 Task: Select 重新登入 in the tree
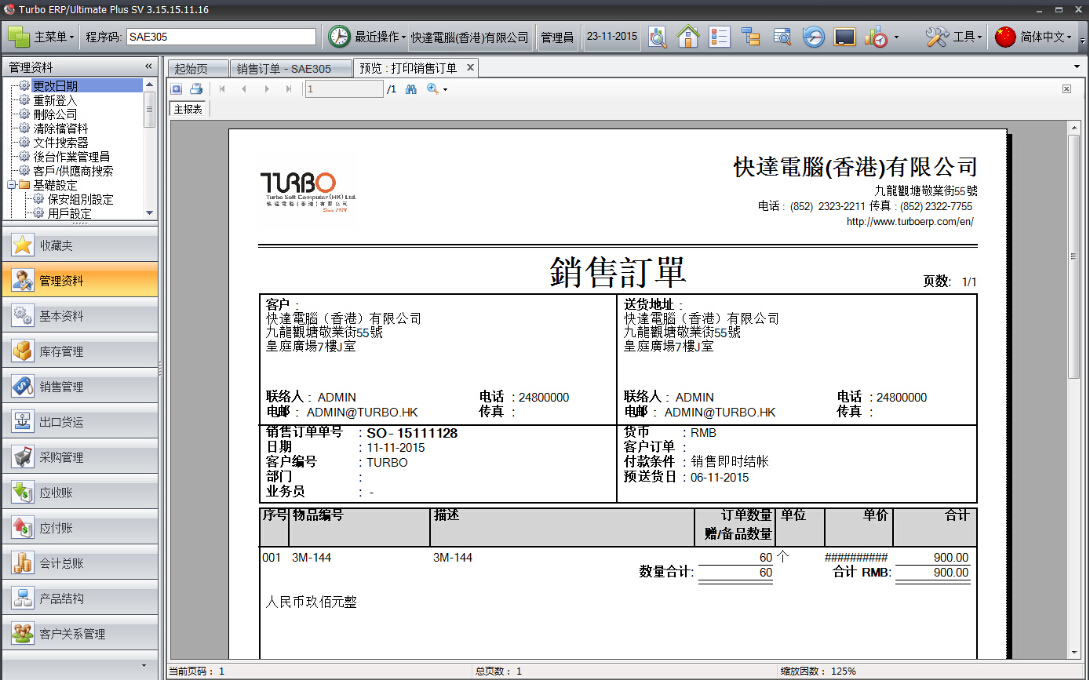coord(55,100)
